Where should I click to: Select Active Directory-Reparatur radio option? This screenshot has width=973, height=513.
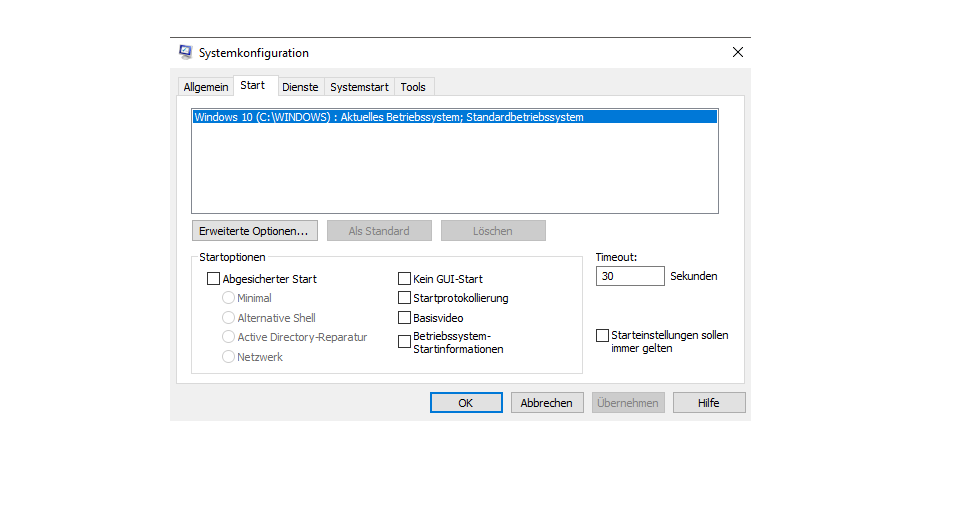click(228, 337)
